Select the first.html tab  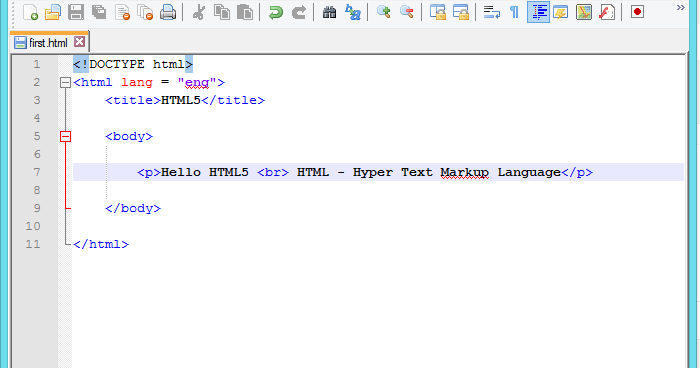[x=49, y=42]
